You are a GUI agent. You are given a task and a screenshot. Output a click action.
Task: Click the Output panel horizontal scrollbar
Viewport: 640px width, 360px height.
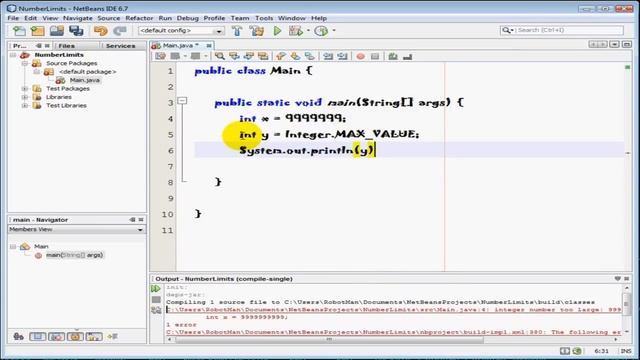tap(329, 340)
